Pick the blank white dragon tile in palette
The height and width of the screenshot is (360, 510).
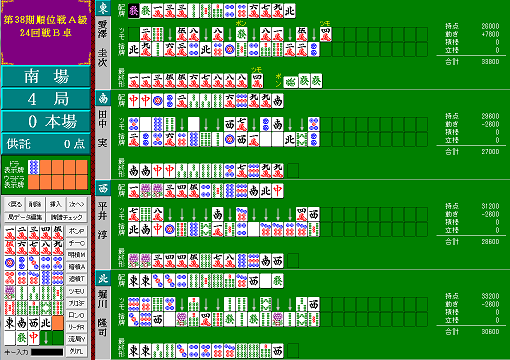(10, 338)
